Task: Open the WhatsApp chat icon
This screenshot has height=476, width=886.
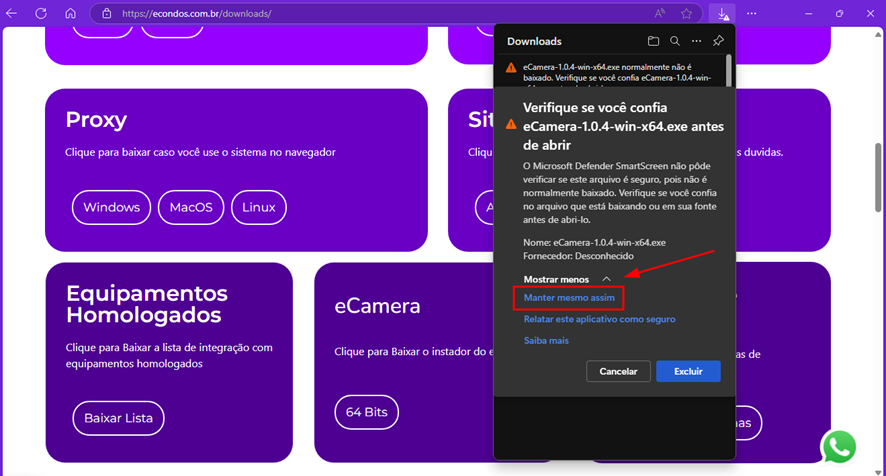Action: [x=839, y=447]
